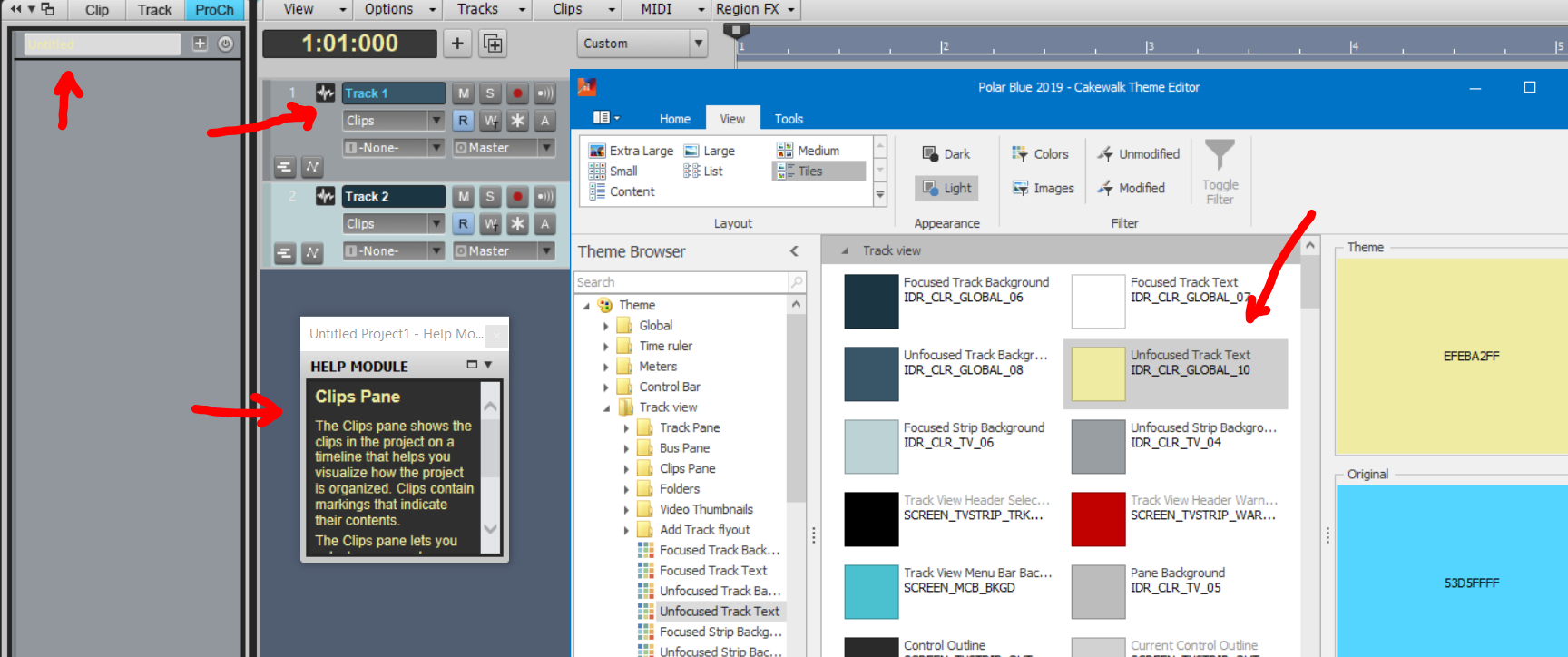Click Track 2 freeze snowflake button
This screenshot has height=657, width=1568.
pos(517,224)
